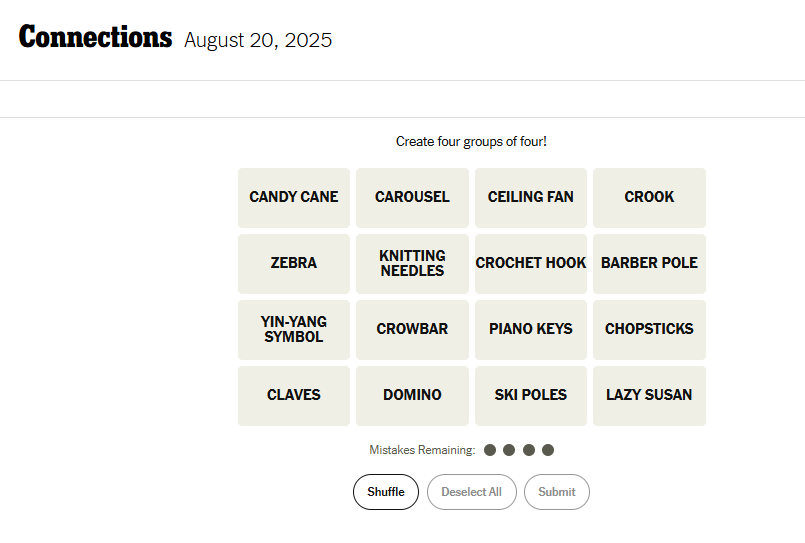This screenshot has width=805, height=543.
Task: Toggle the CHOPSTICKS tile
Action: [649, 329]
